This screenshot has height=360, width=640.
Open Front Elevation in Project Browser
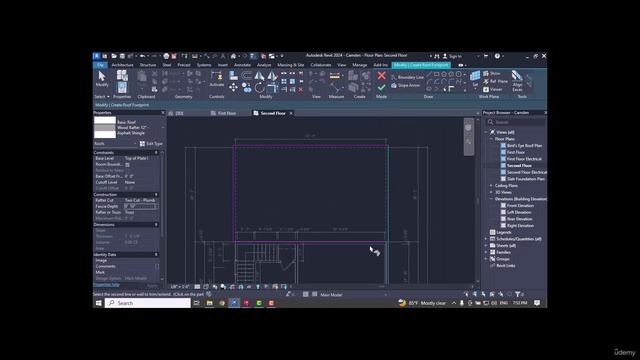point(520,205)
